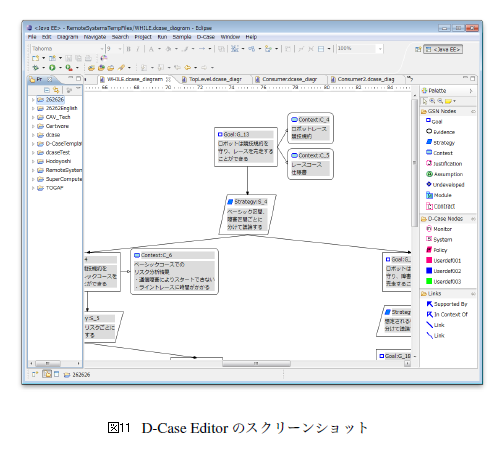The image size is (504, 452).
Task: Open the font size 9 dropdown
Action: [x=120, y=49]
